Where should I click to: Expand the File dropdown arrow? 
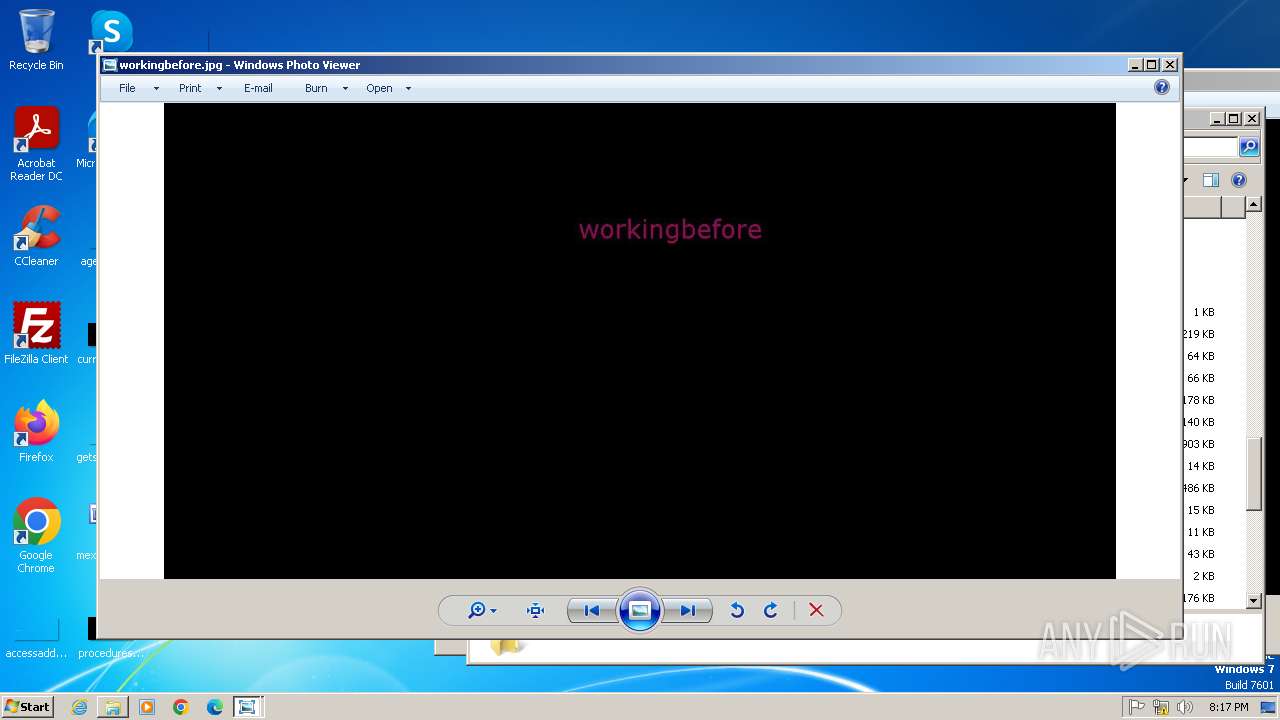click(x=156, y=89)
